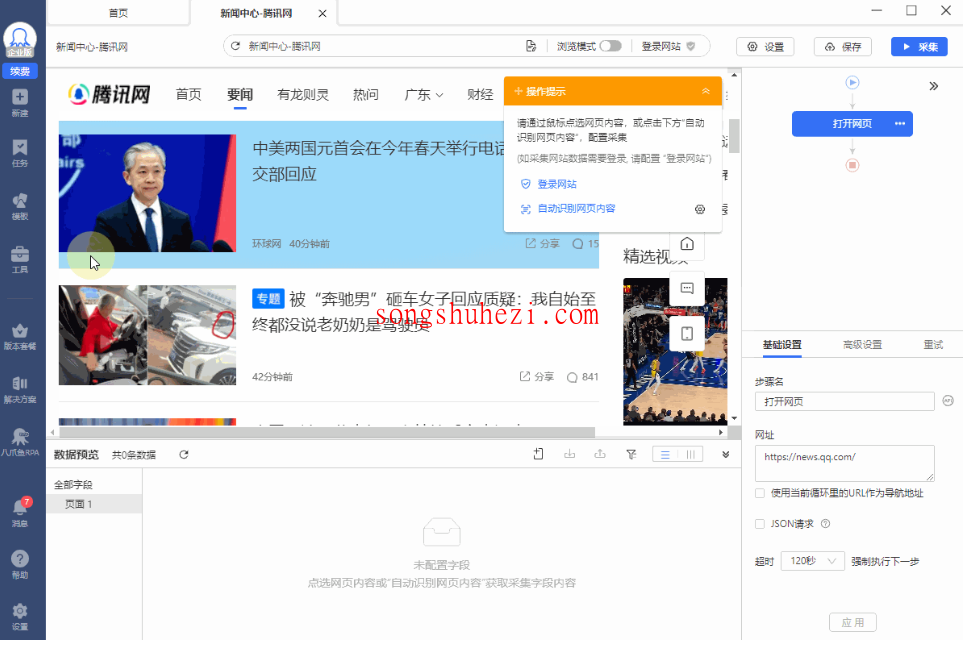Collapse the 操作提示 panel
Image resolution: width=972 pixels, height=645 pixels.
point(705,91)
